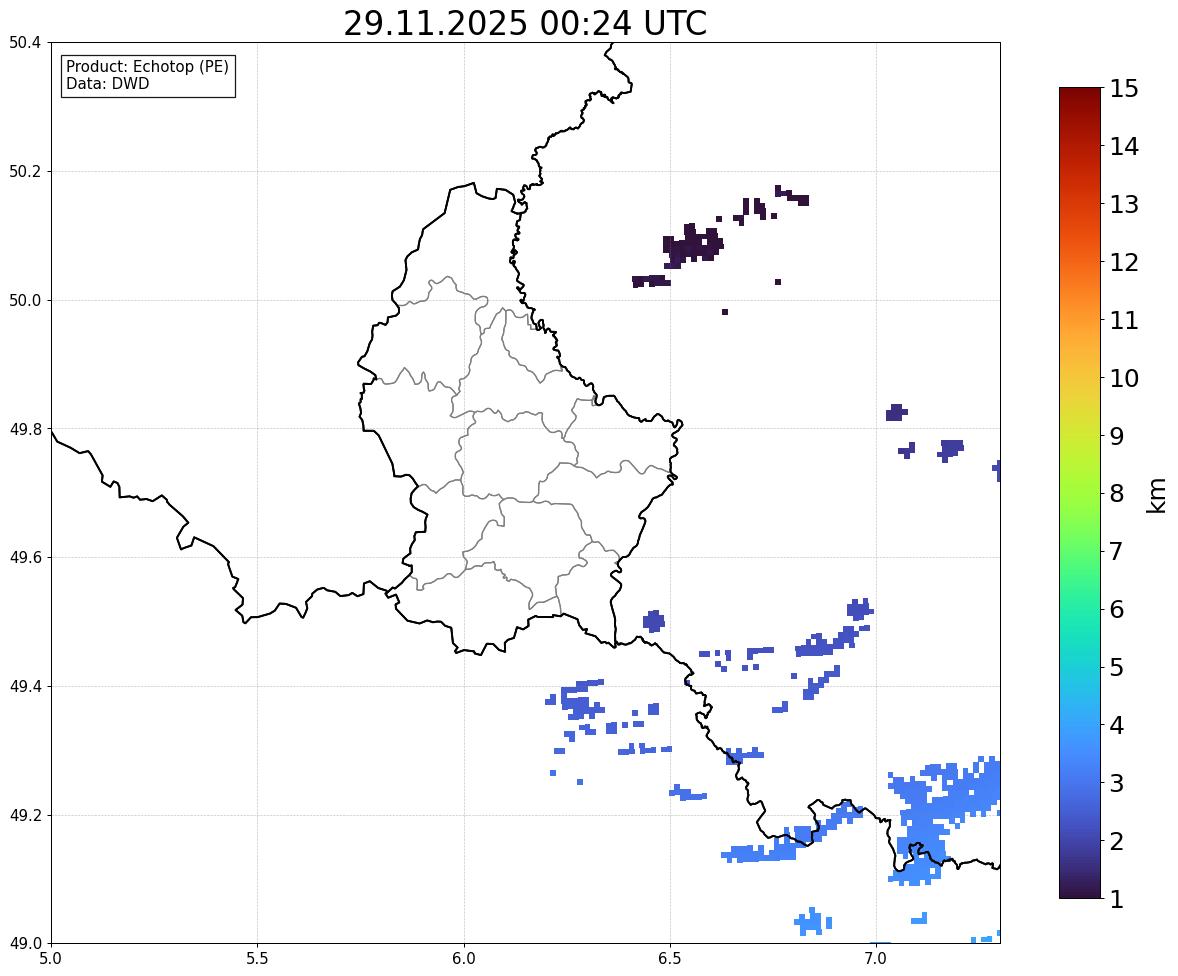Click longitude axis label "6.5"
Image resolution: width=1178 pixels, height=976 pixels.
pyautogui.click(x=669, y=958)
